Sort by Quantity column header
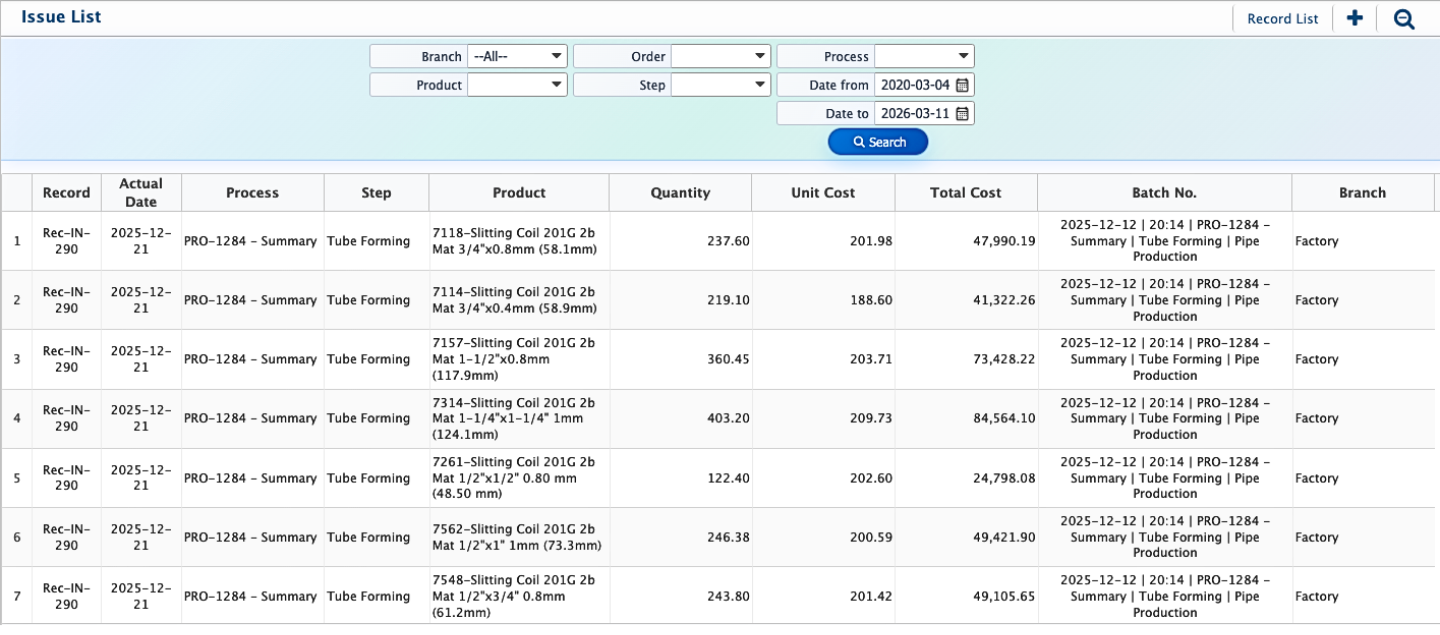This screenshot has height=635, width=1440. coord(680,193)
